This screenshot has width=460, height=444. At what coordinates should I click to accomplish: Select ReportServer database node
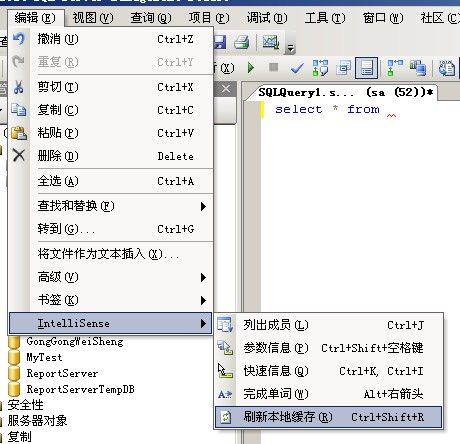pos(62,373)
